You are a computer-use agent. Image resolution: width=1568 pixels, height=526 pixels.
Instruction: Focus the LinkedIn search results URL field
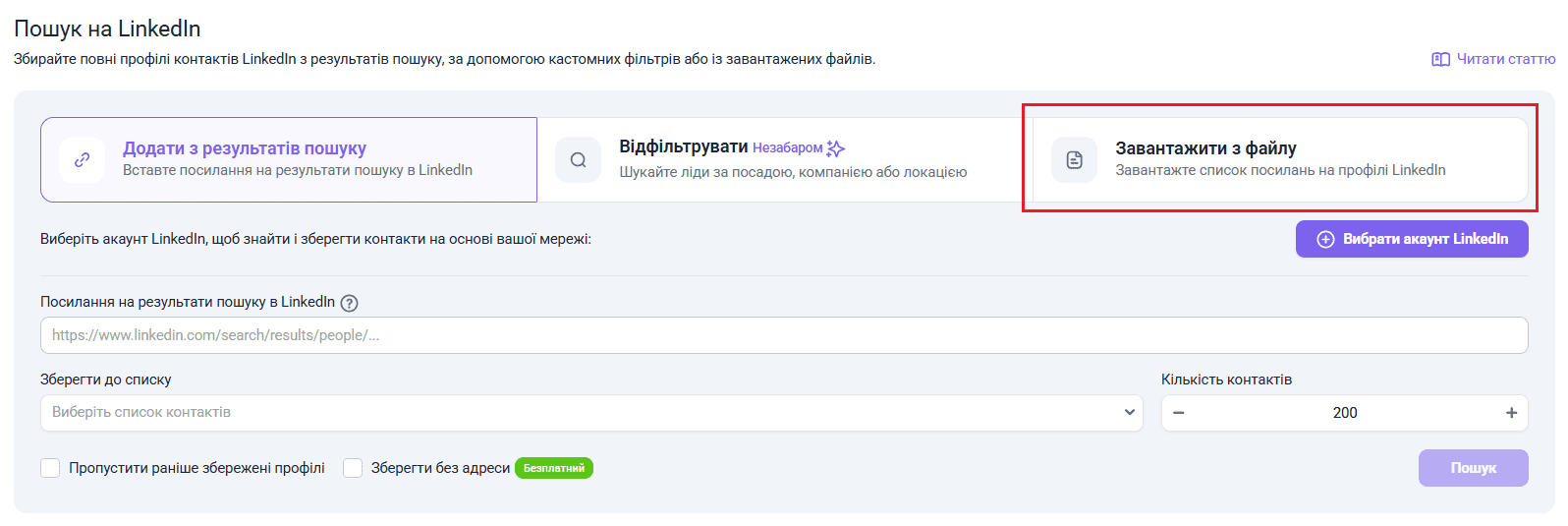pos(784,335)
